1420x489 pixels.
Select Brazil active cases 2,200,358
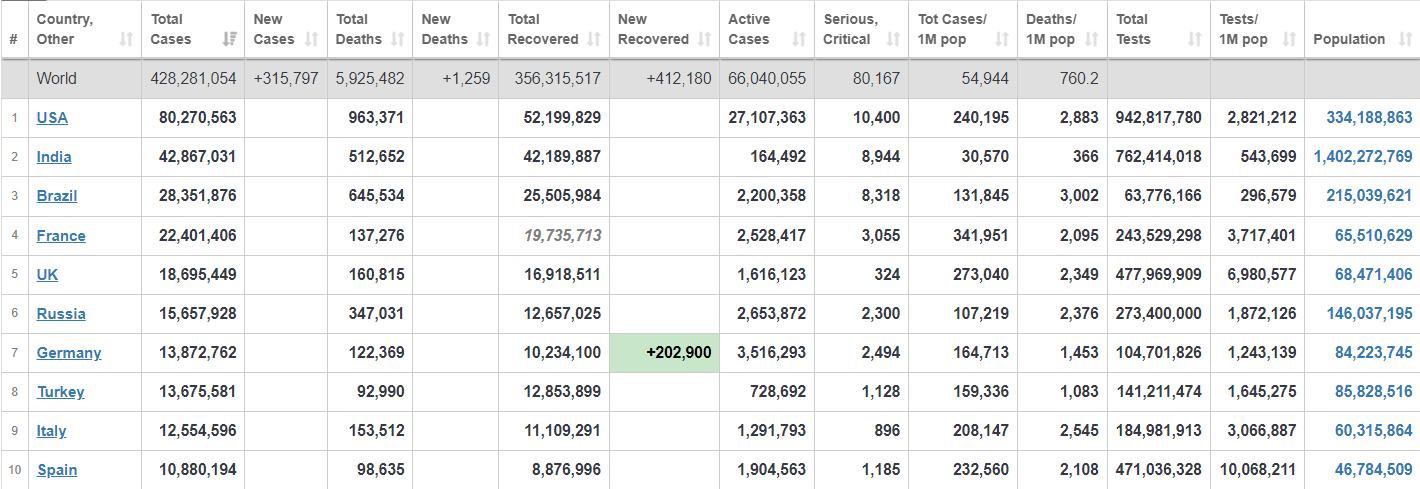pyautogui.click(x=771, y=196)
